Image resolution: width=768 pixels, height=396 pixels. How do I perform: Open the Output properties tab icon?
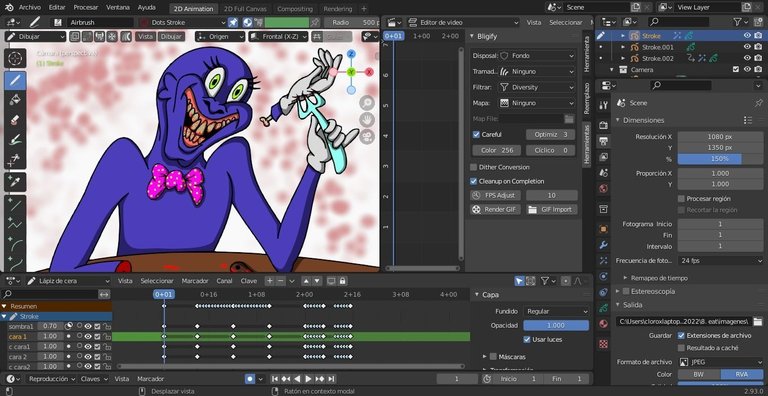tap(603, 141)
